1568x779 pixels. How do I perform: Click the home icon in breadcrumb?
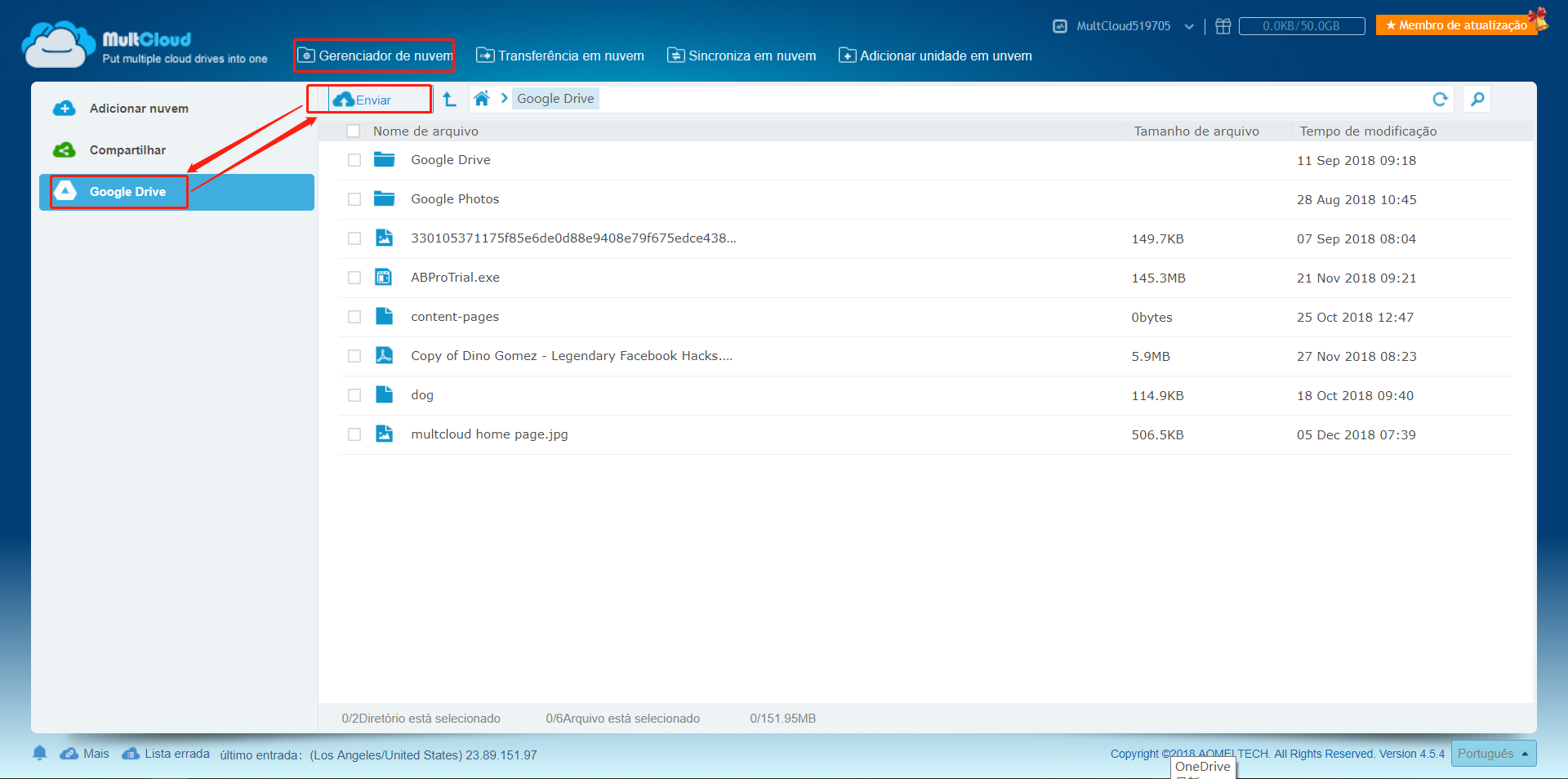[x=482, y=99]
